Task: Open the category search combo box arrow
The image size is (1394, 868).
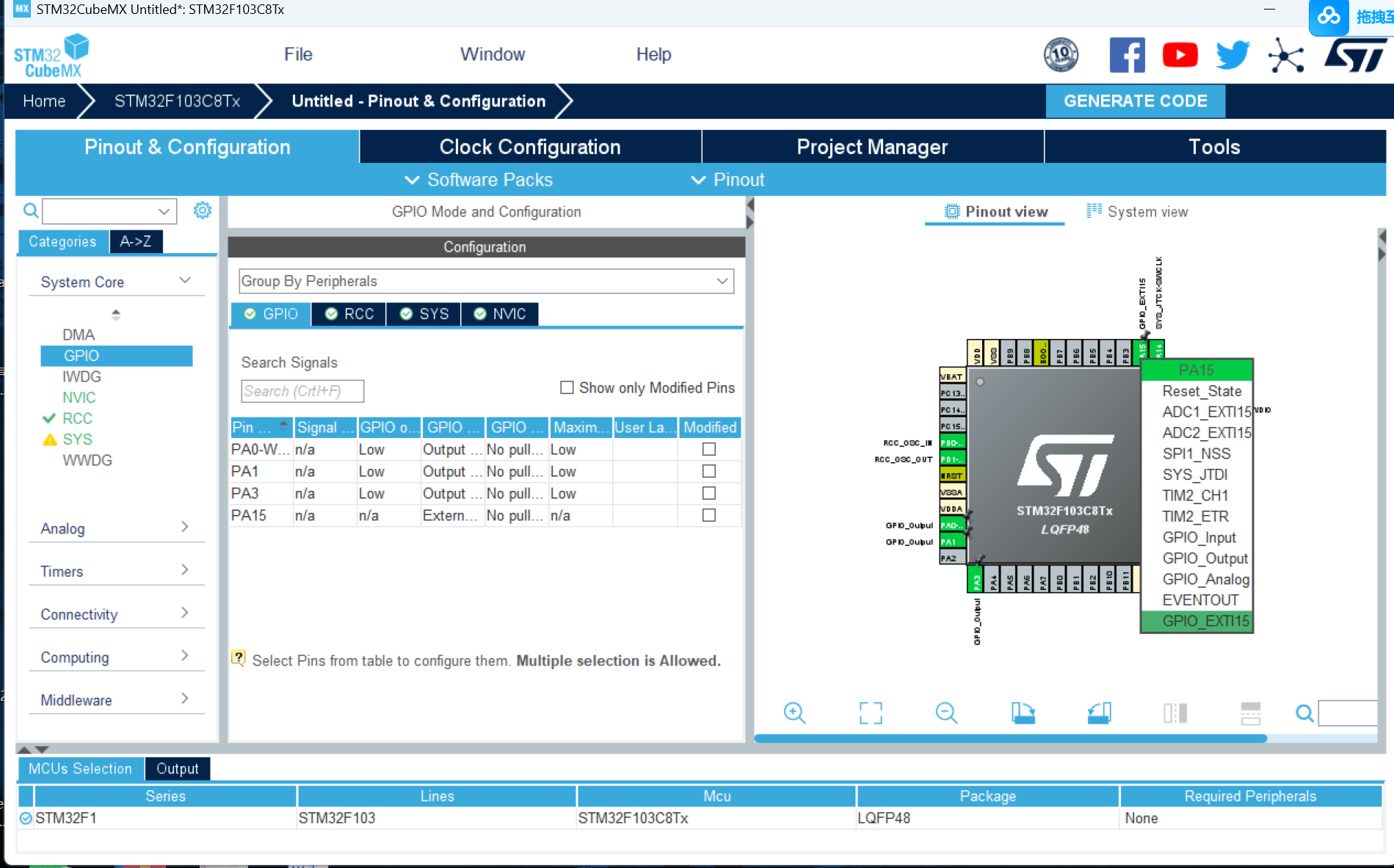Action: [x=164, y=211]
